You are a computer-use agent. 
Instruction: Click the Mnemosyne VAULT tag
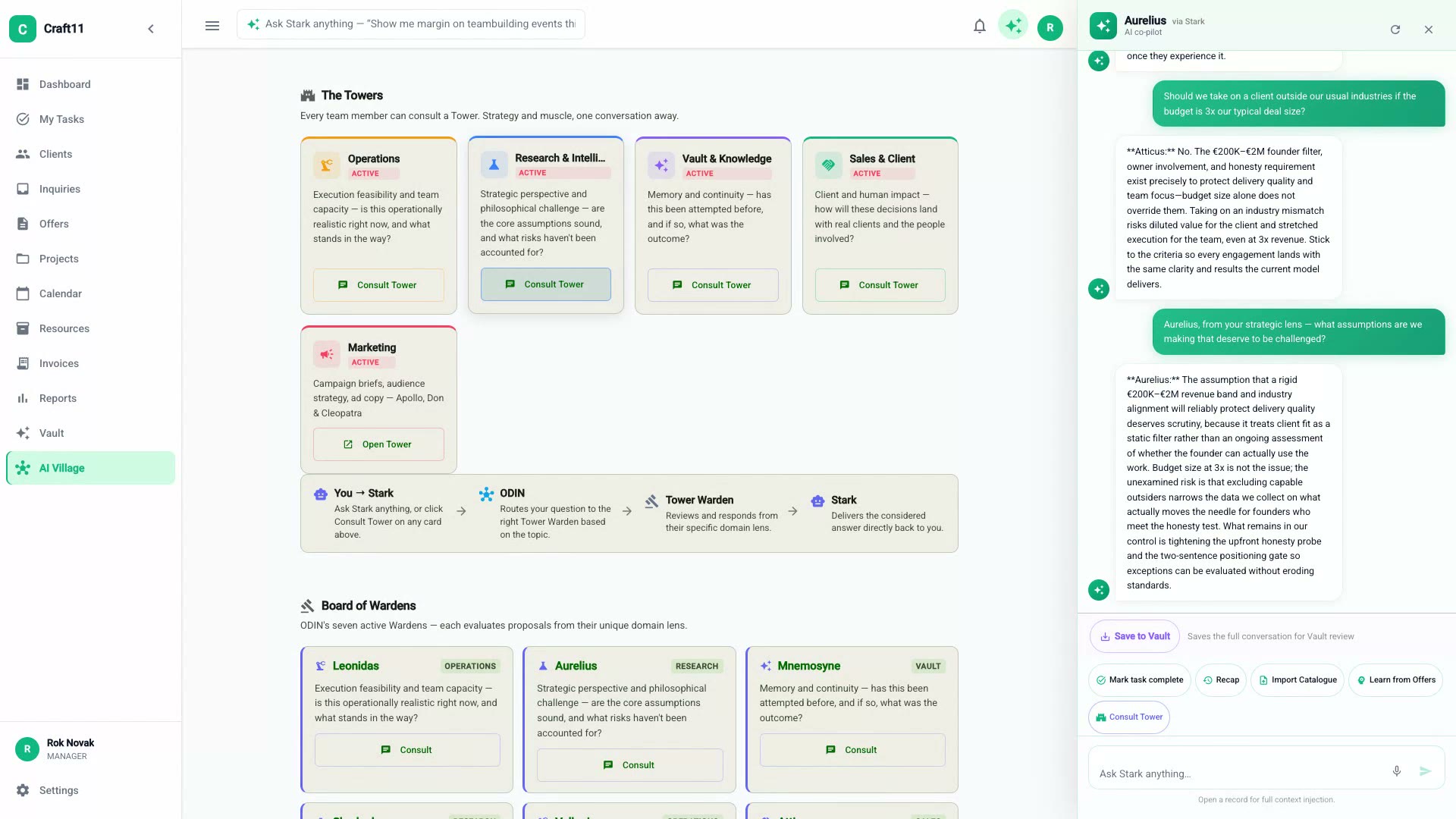pos(928,666)
